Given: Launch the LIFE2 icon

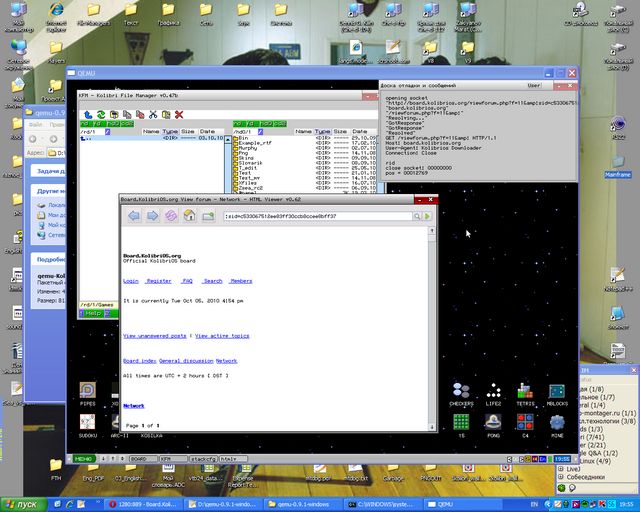Looking at the screenshot, I should [493, 394].
